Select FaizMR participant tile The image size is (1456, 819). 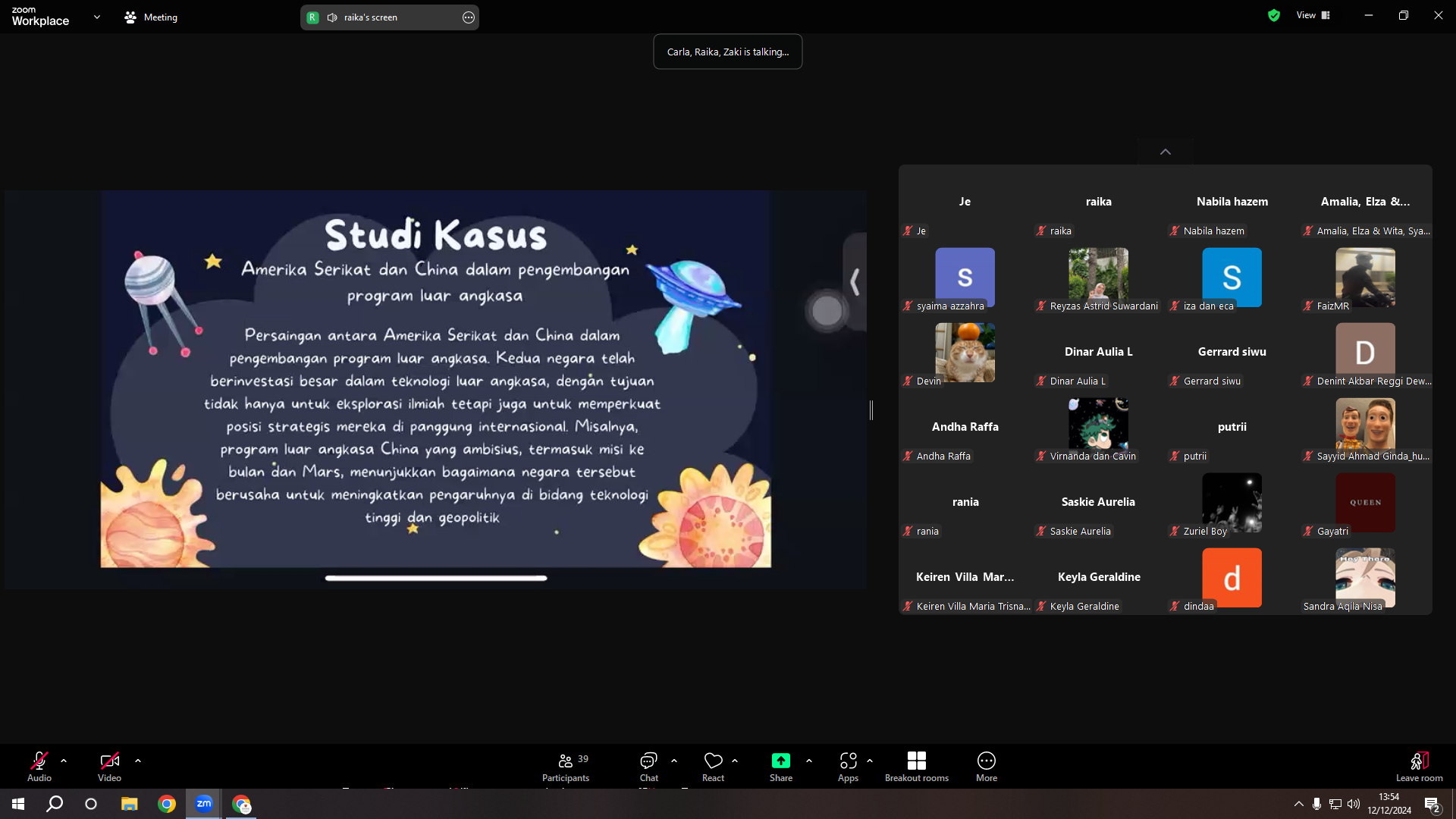pyautogui.click(x=1365, y=277)
